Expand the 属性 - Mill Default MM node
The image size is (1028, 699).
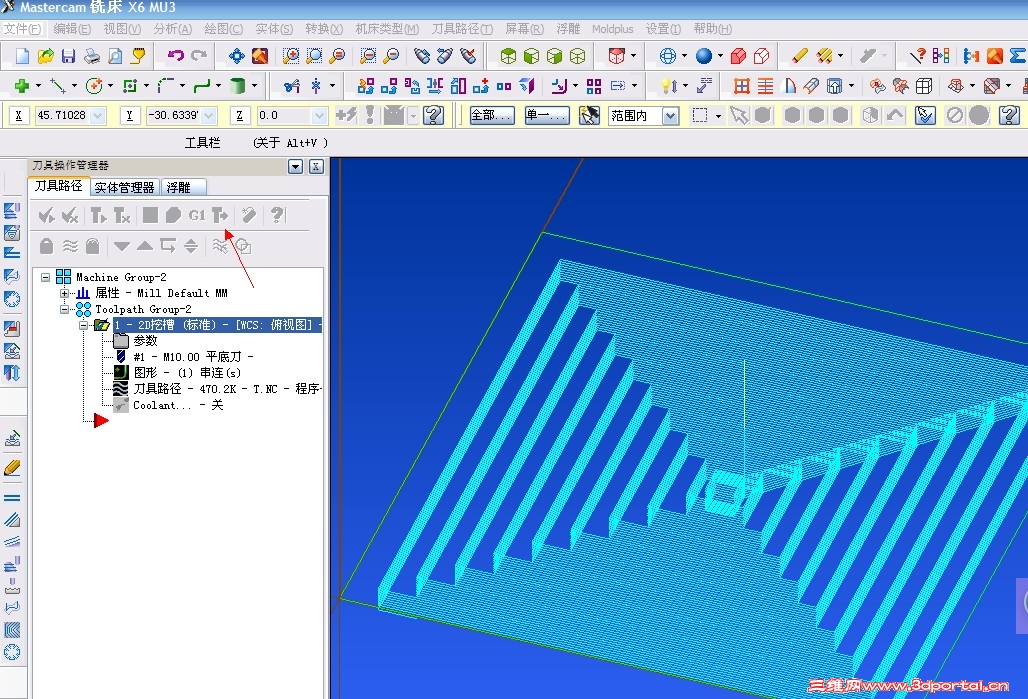(64, 293)
